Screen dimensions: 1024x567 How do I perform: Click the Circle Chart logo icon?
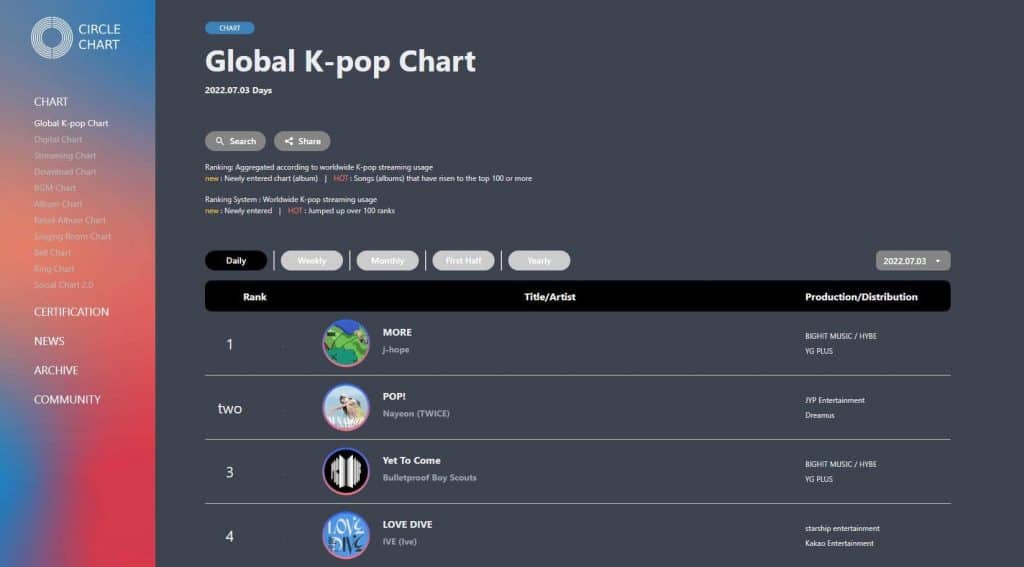pos(51,37)
